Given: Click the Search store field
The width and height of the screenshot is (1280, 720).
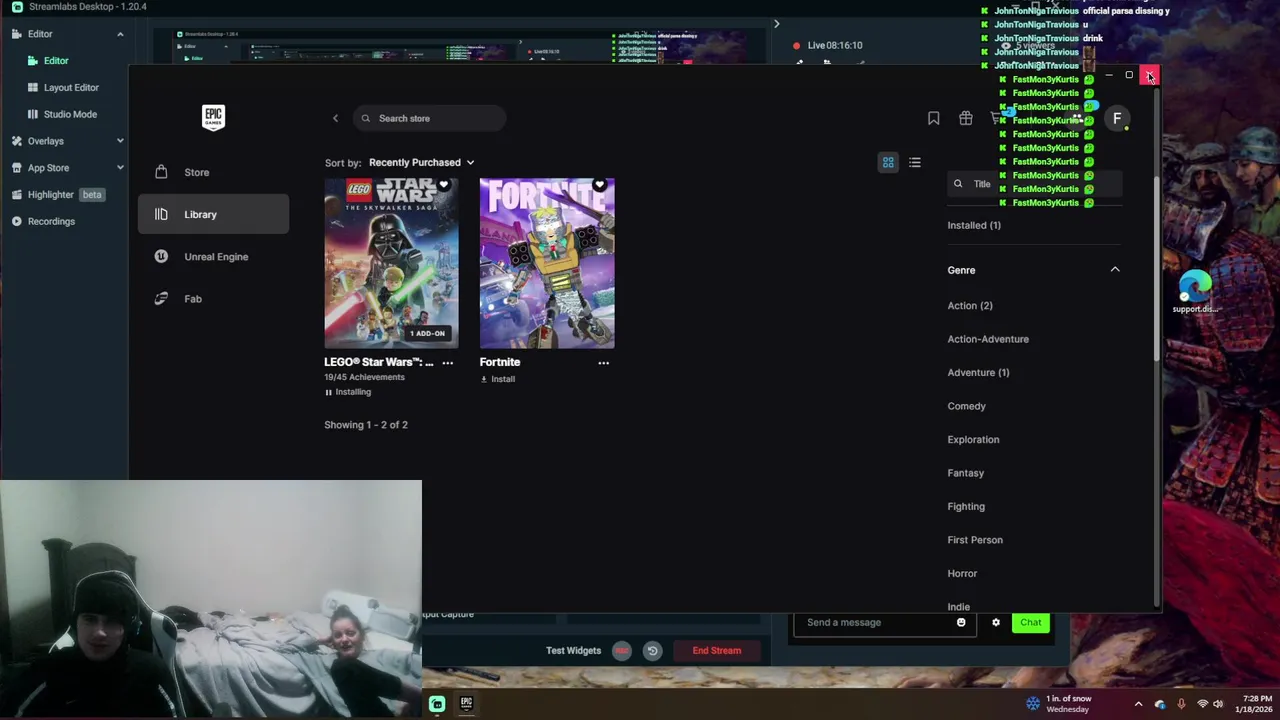Looking at the screenshot, I should click(429, 118).
